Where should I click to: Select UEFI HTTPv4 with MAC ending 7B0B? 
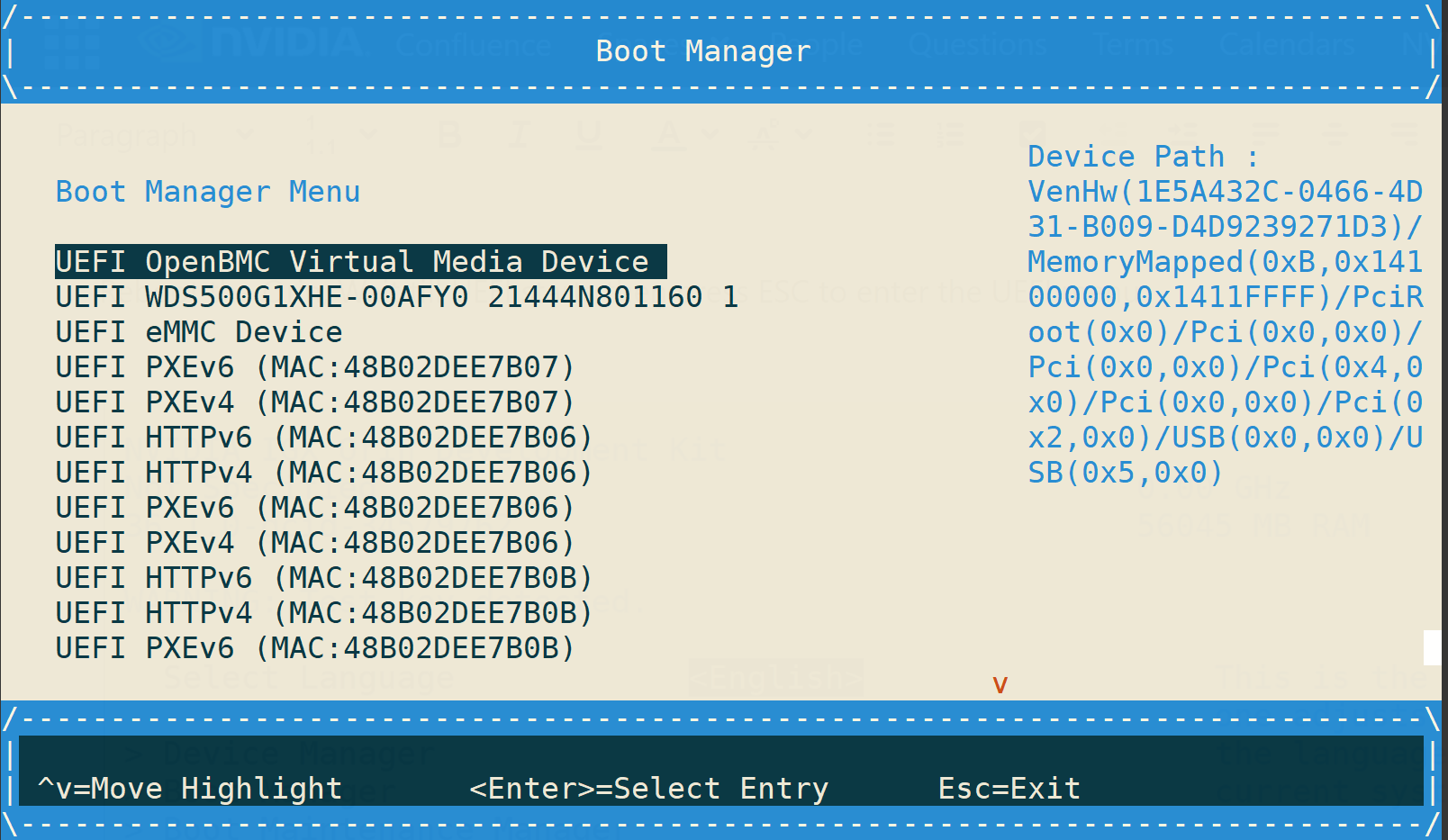point(323,613)
